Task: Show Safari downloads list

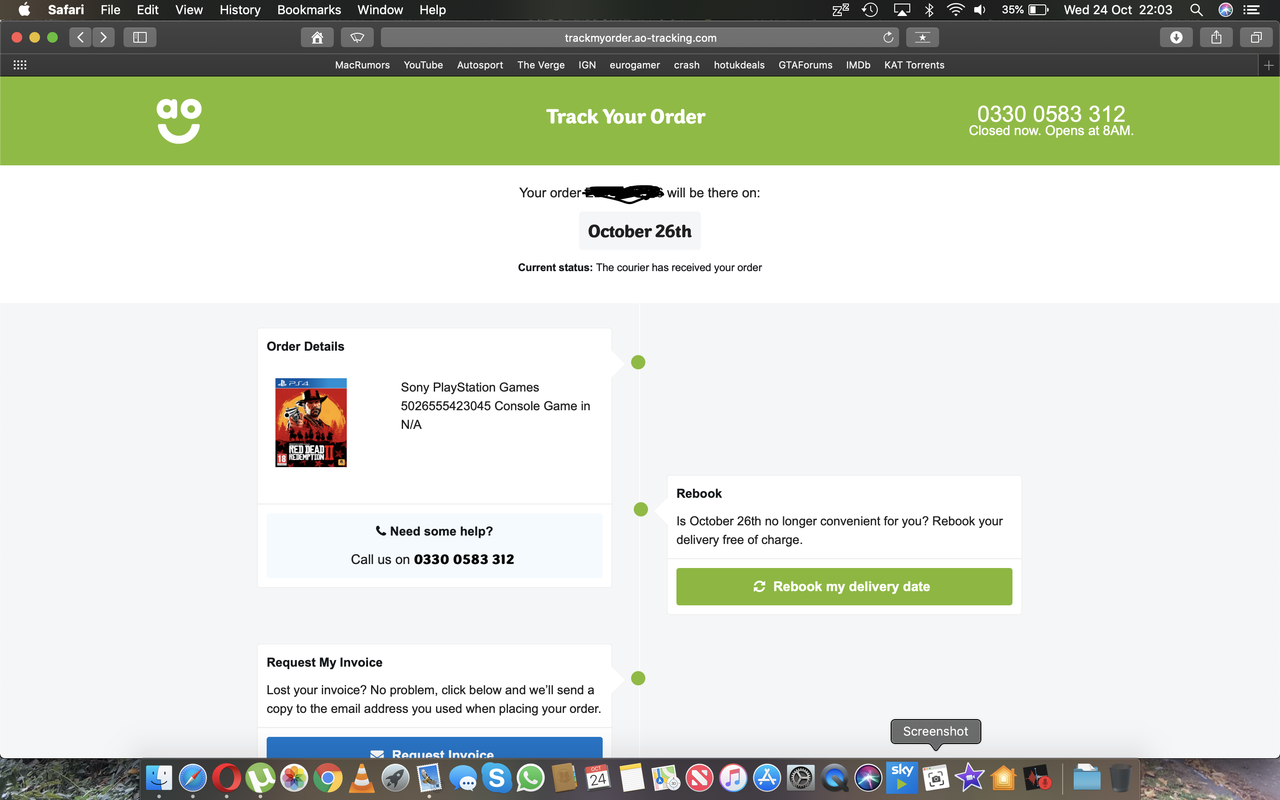Action: 1176,37
